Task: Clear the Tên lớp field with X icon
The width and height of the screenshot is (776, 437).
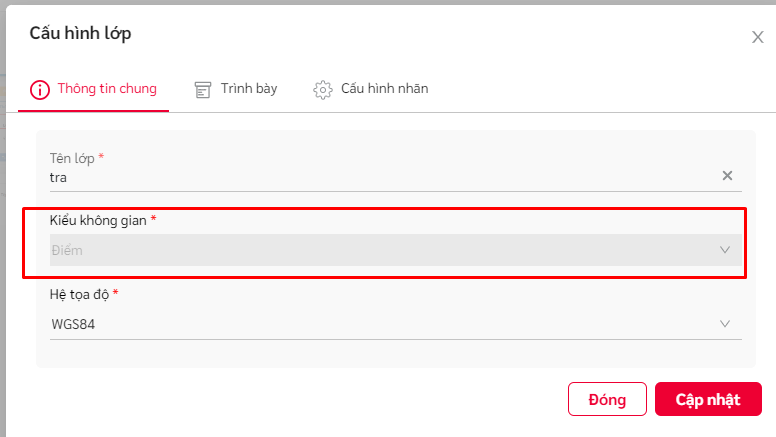Action: [727, 176]
